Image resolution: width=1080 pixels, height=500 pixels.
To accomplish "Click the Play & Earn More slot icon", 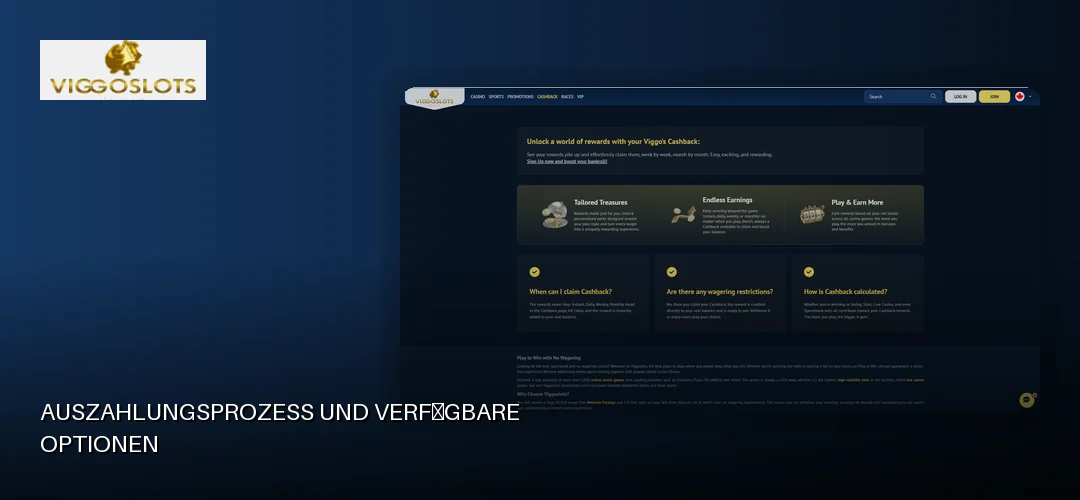I will click(812, 214).
